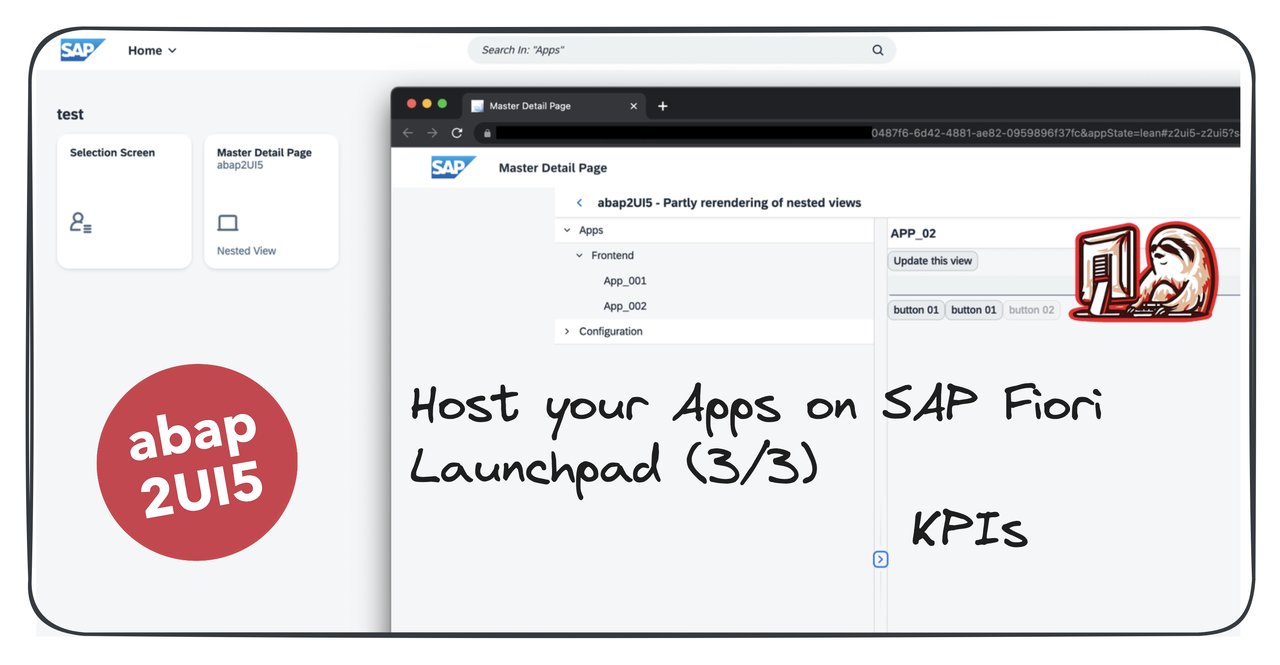Click the Master Detail Page app title

pos(553,168)
